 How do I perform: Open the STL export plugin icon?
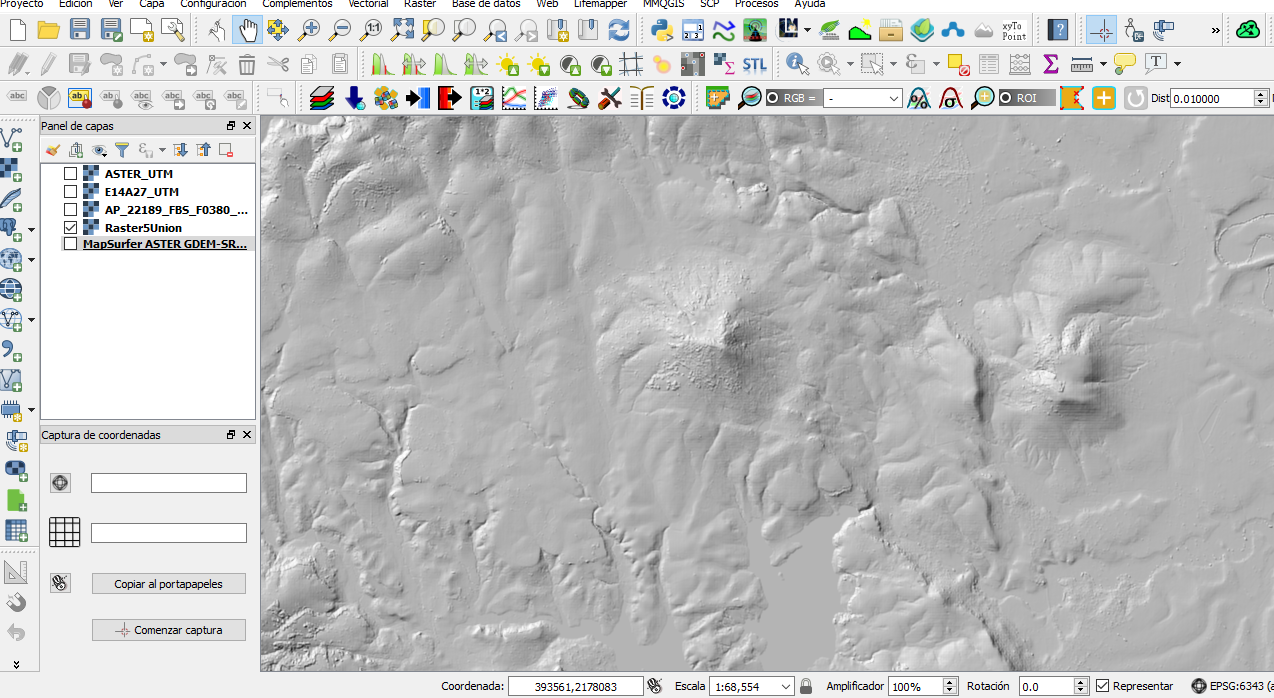coord(755,65)
